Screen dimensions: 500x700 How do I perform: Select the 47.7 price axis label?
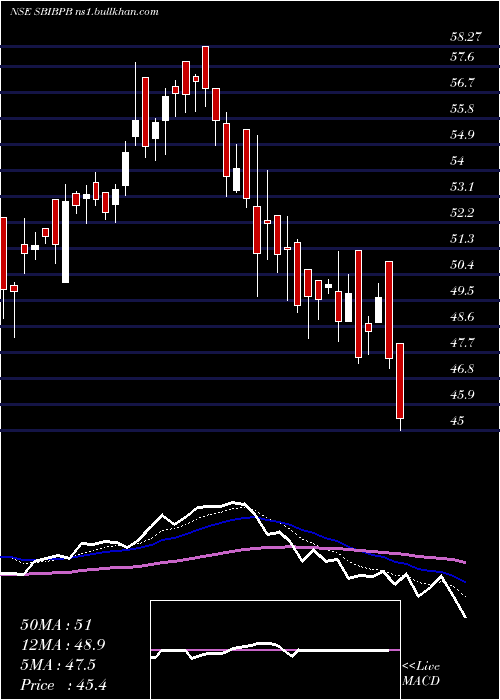pos(462,343)
